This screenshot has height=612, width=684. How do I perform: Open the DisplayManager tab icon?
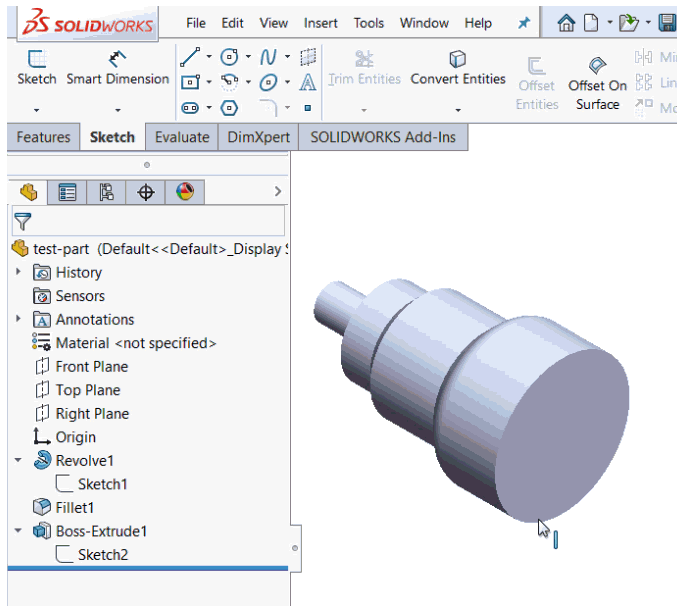click(185, 192)
